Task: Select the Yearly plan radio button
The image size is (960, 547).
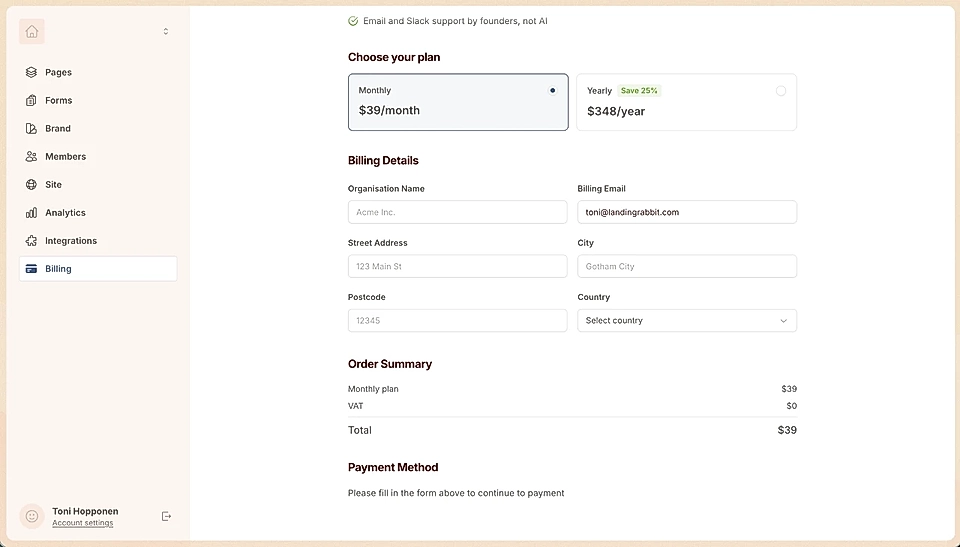Action: [x=781, y=91]
